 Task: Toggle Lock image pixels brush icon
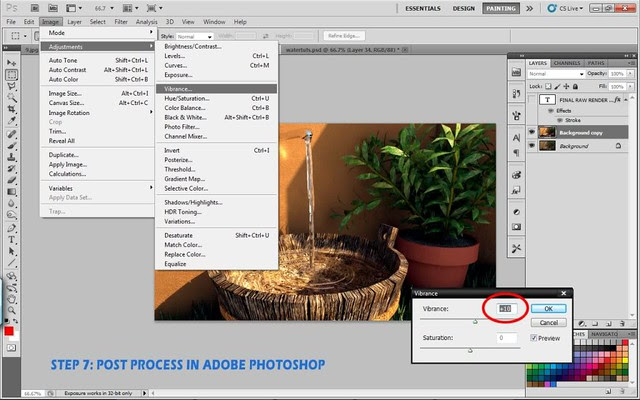click(557, 86)
